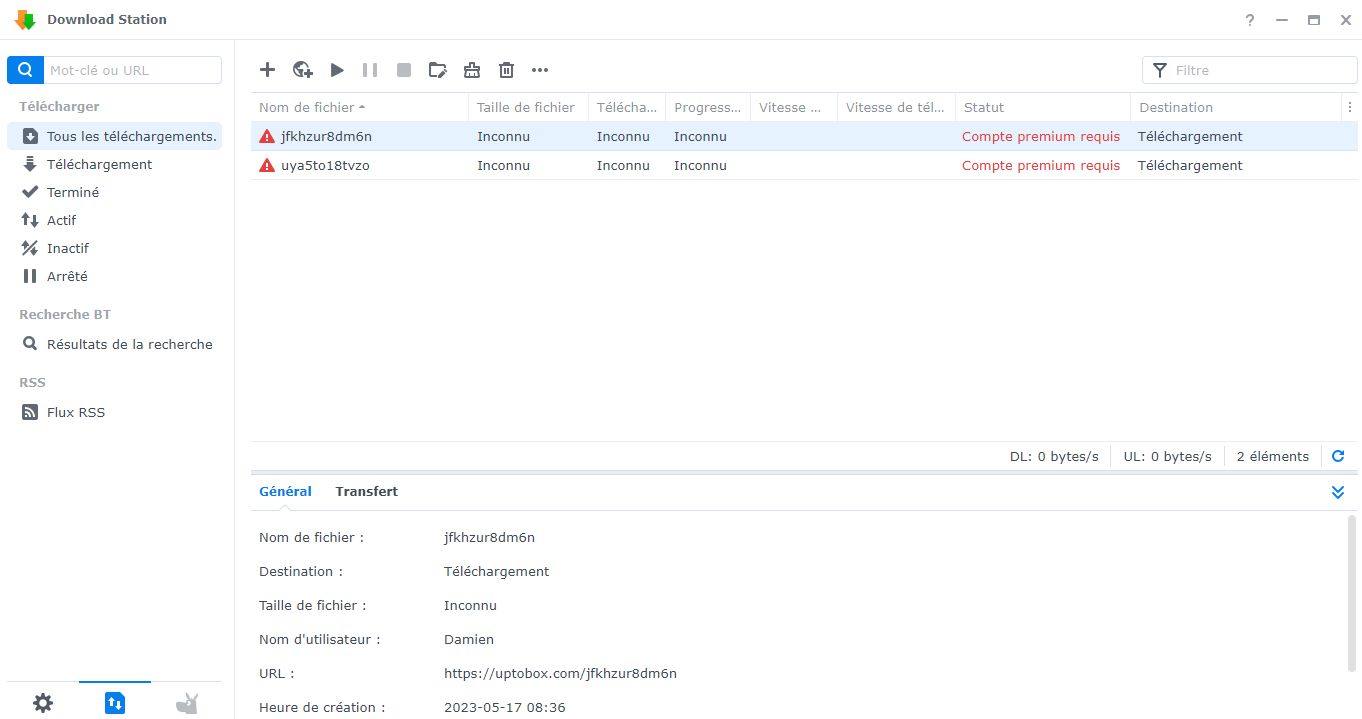The width and height of the screenshot is (1362, 719).
Task: Click the trash icon to delete task
Action: click(x=507, y=70)
